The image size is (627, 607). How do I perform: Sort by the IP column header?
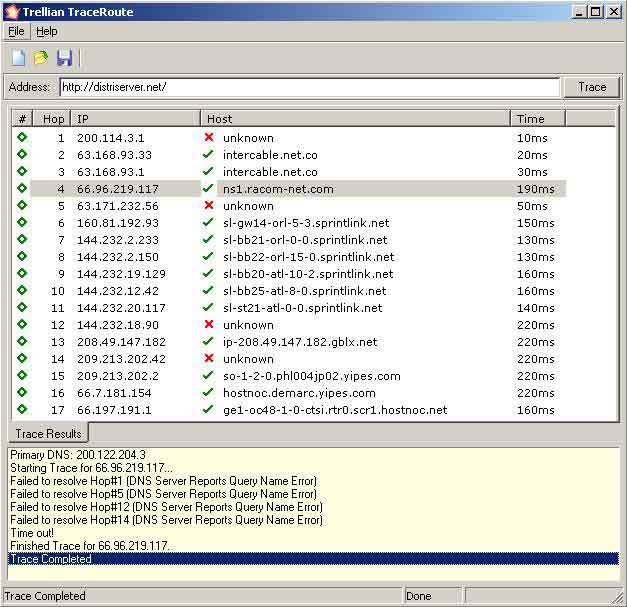(136, 119)
